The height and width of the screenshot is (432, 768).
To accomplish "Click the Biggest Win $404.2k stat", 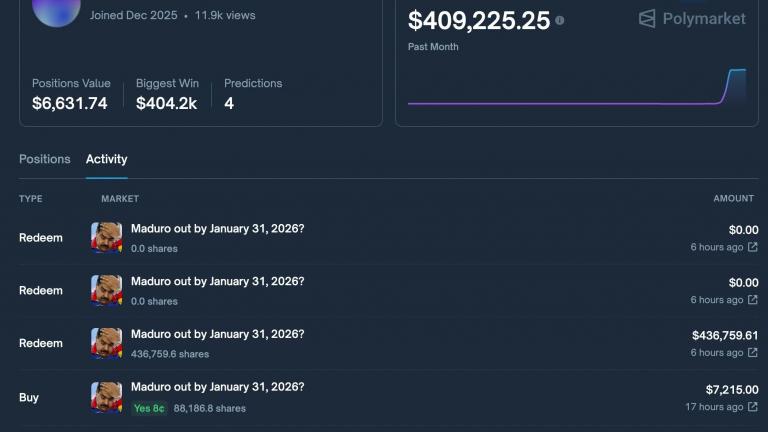I will [x=166, y=94].
